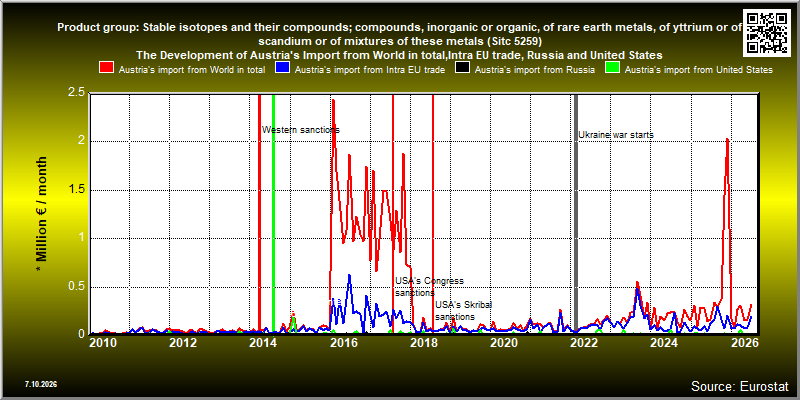Click the 'Million € / month' axis title

(42, 214)
